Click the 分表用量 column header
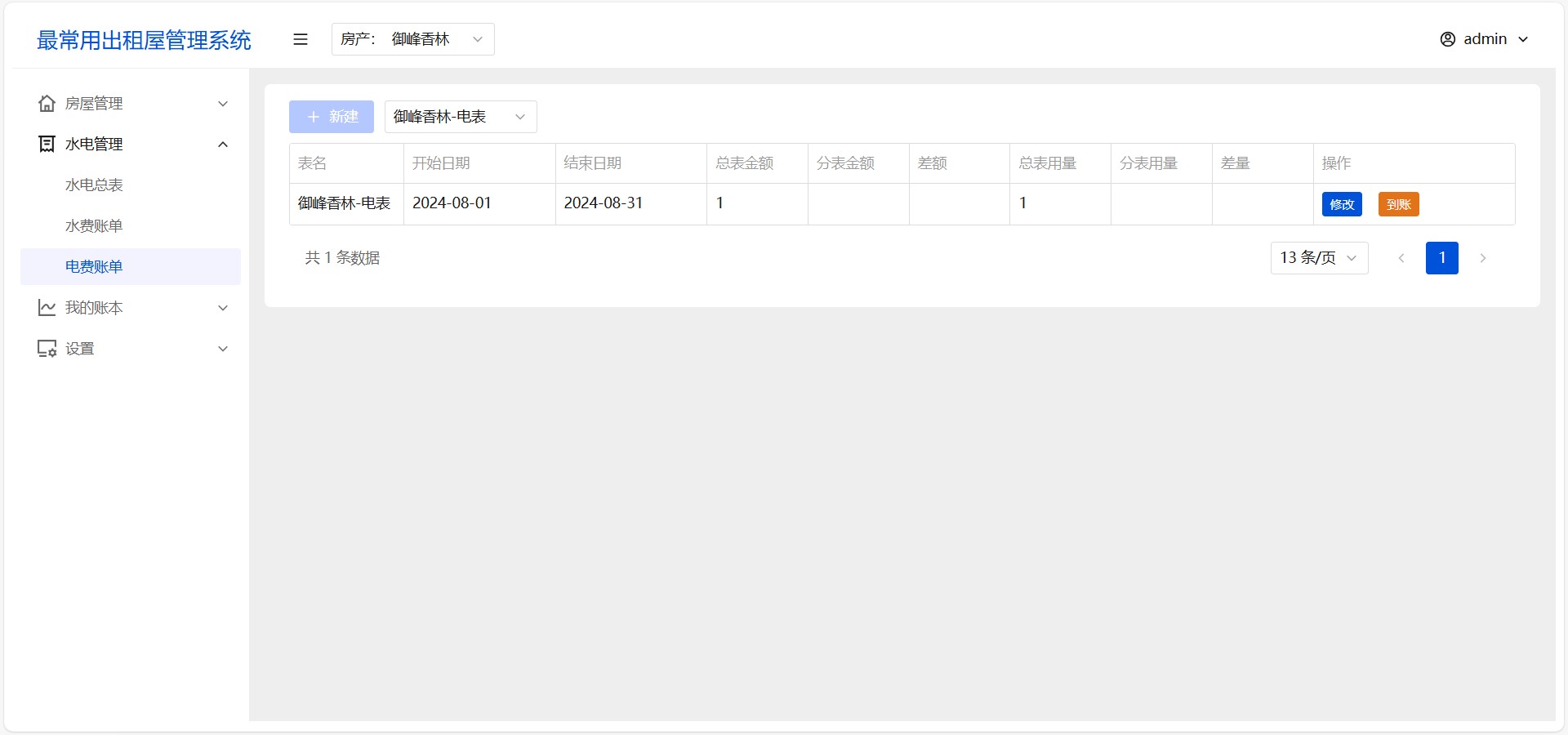Screen dimensions: 1568x735 (x=1161, y=163)
